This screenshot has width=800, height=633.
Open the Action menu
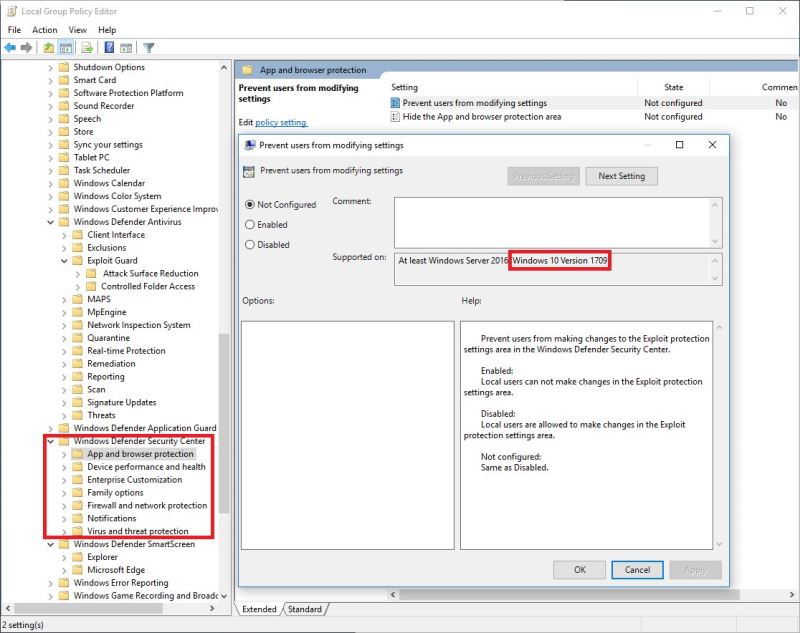(x=45, y=30)
